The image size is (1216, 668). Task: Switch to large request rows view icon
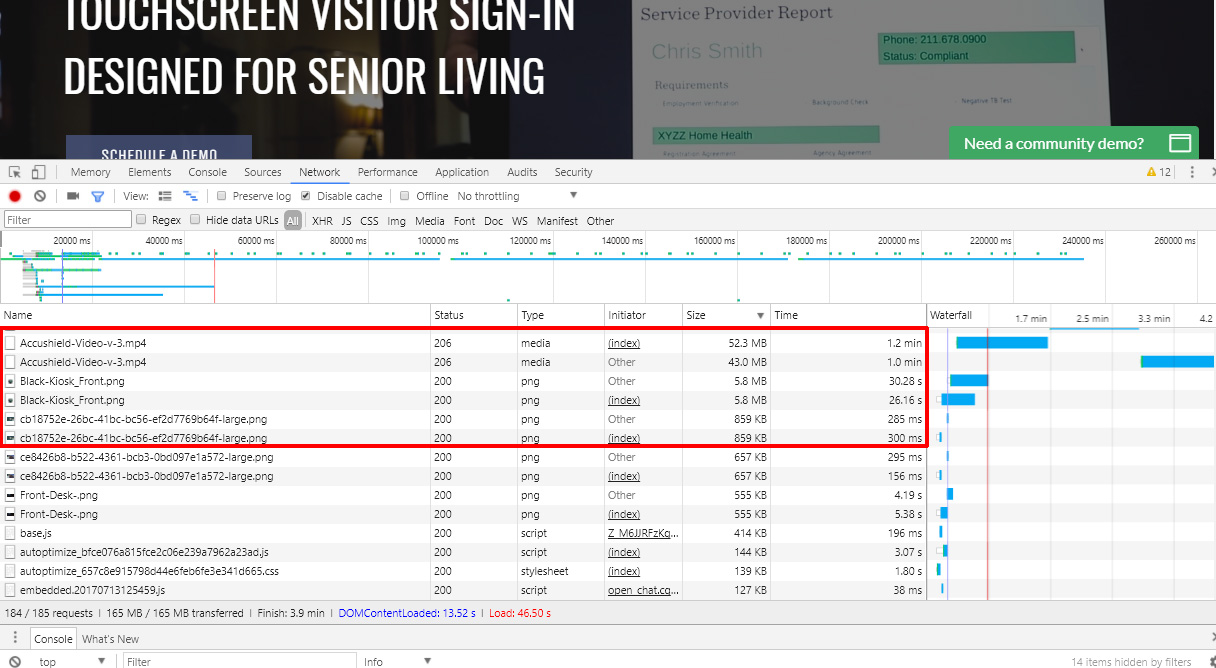(166, 196)
